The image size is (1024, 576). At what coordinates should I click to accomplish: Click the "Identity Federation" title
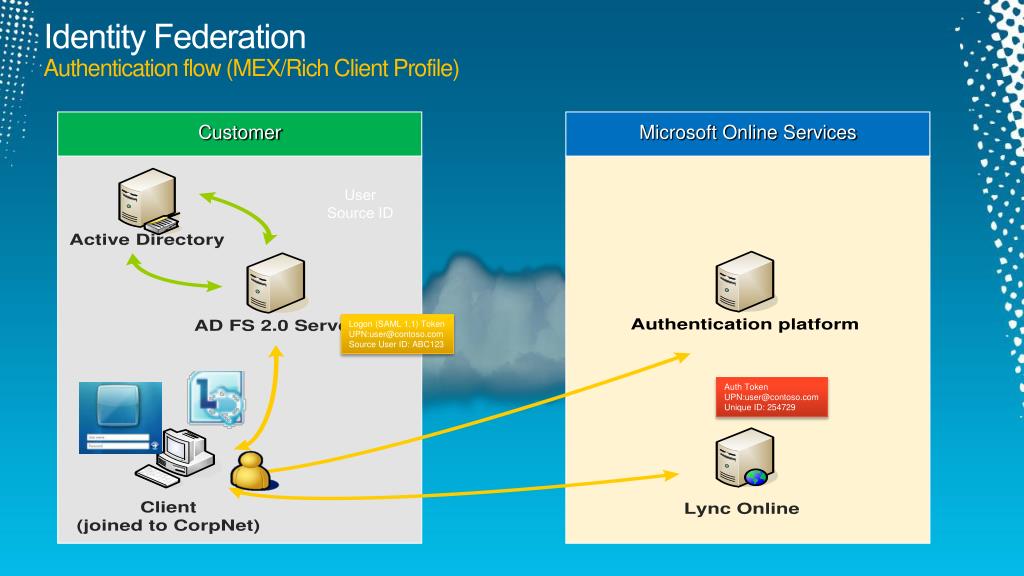click(x=175, y=37)
